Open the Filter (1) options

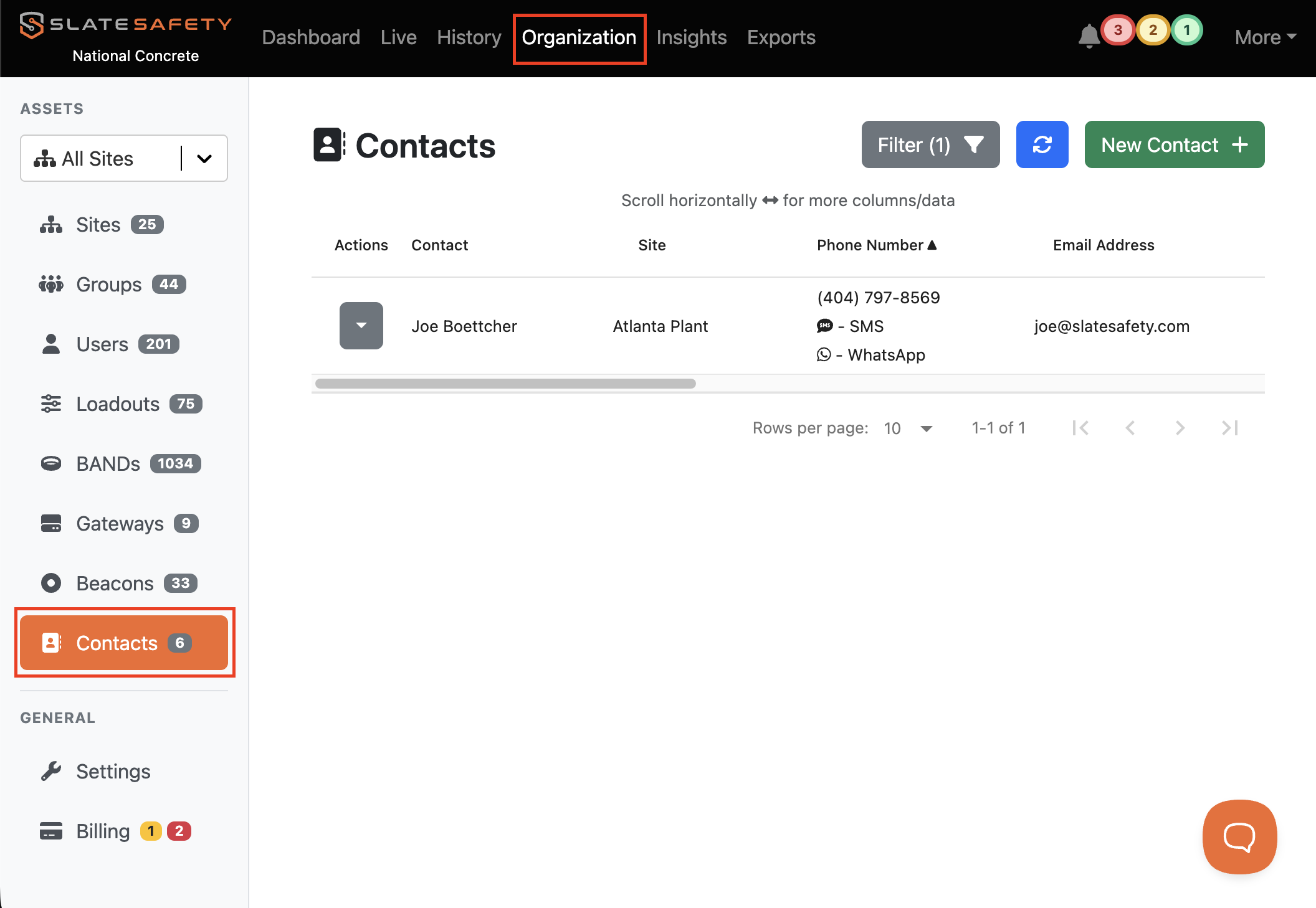pos(930,144)
